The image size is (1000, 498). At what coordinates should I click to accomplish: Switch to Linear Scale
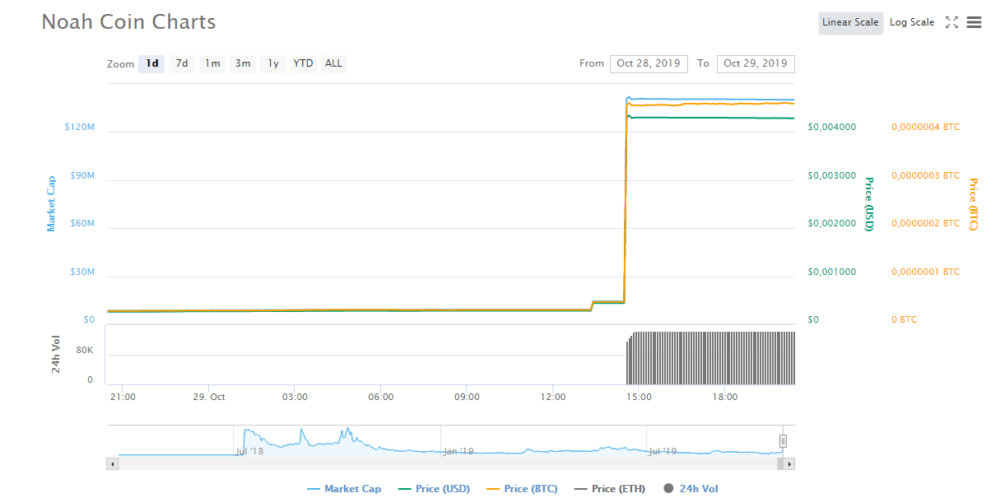(x=851, y=22)
